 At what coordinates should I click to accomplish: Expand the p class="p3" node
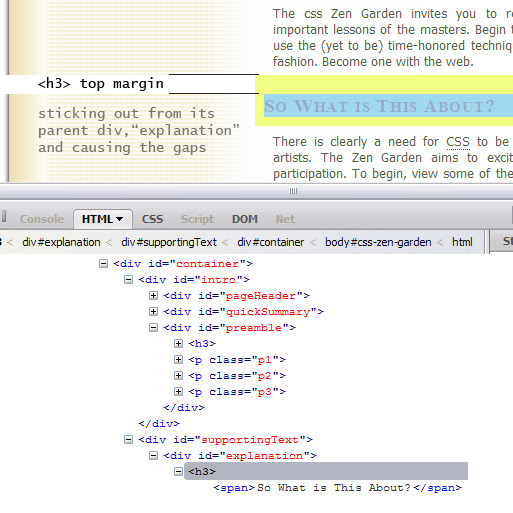[178, 392]
